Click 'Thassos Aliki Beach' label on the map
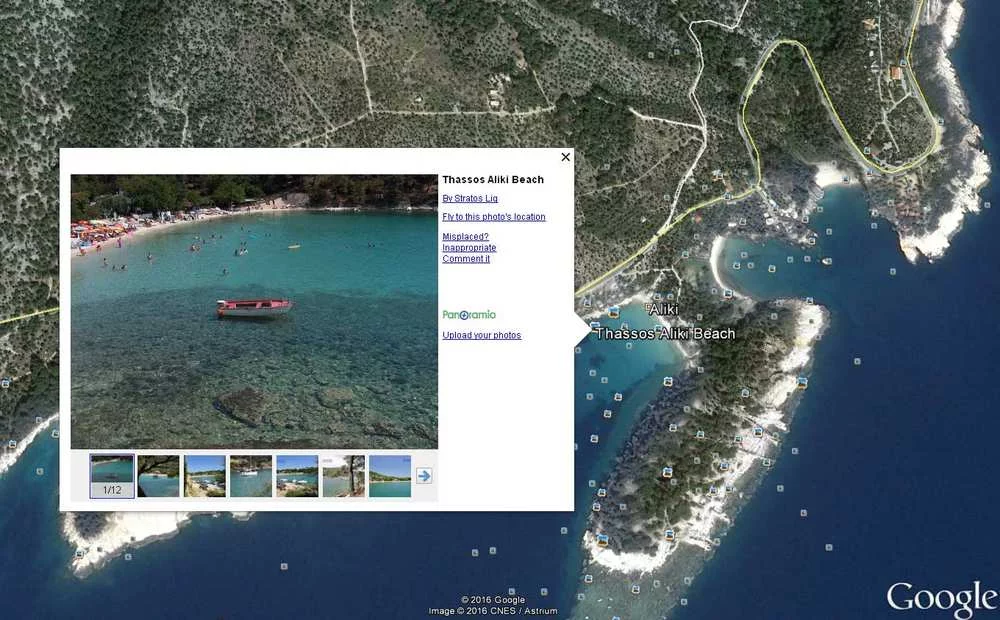Viewport: 1000px width, 620px height. click(x=665, y=334)
